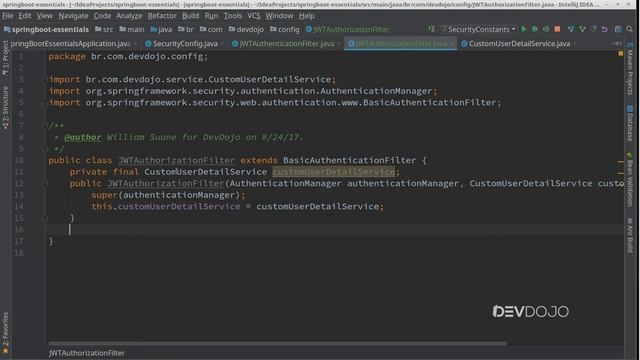Click the config breadcrumb folder
The width and height of the screenshot is (640, 360).
(285, 29)
